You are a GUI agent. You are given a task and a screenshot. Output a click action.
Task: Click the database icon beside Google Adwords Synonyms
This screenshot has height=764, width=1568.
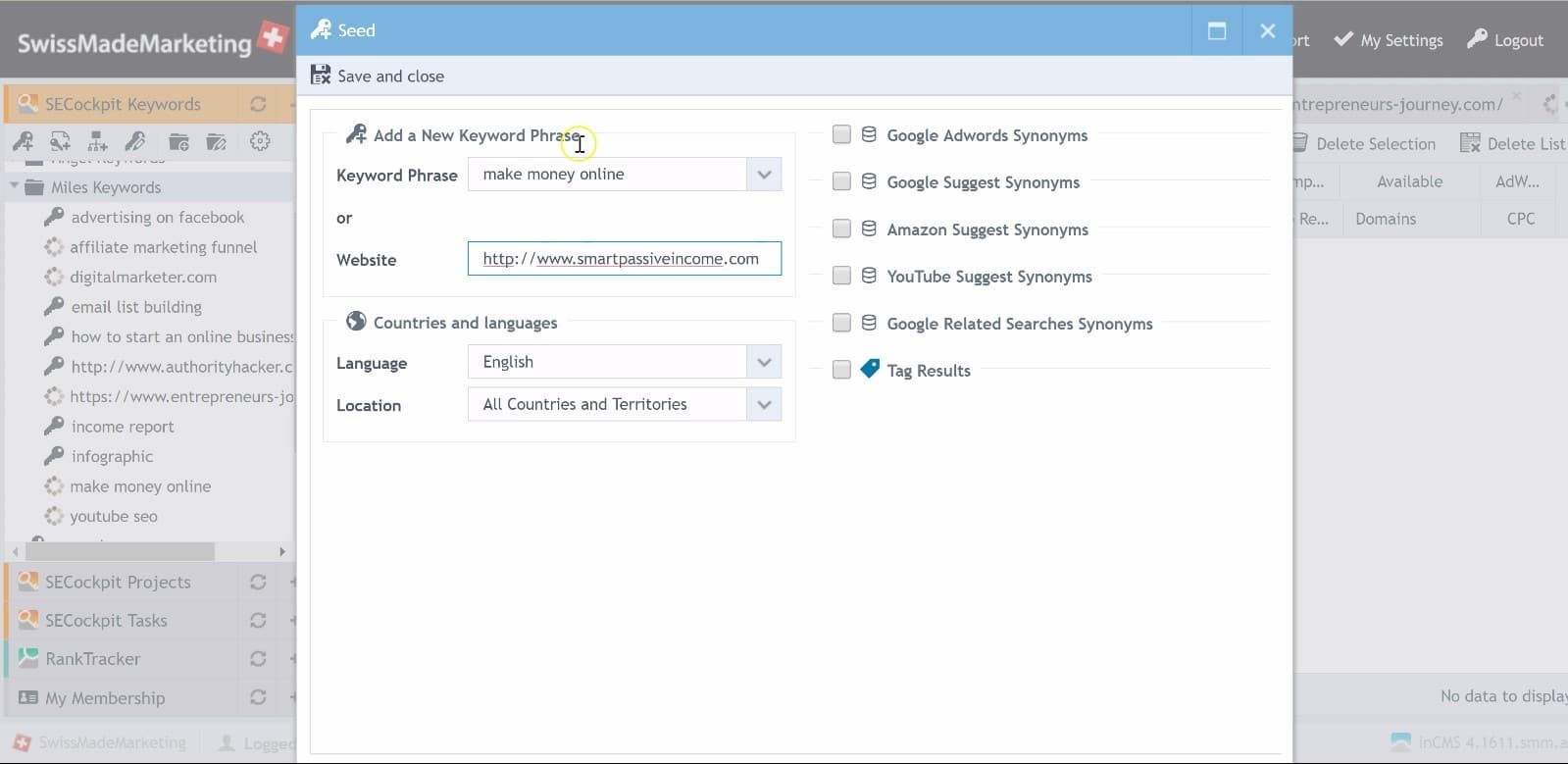click(869, 134)
